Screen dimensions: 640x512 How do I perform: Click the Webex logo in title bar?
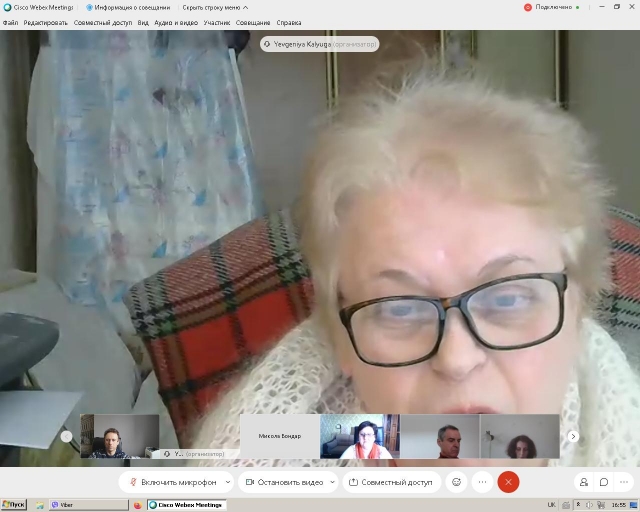(x=7, y=7)
